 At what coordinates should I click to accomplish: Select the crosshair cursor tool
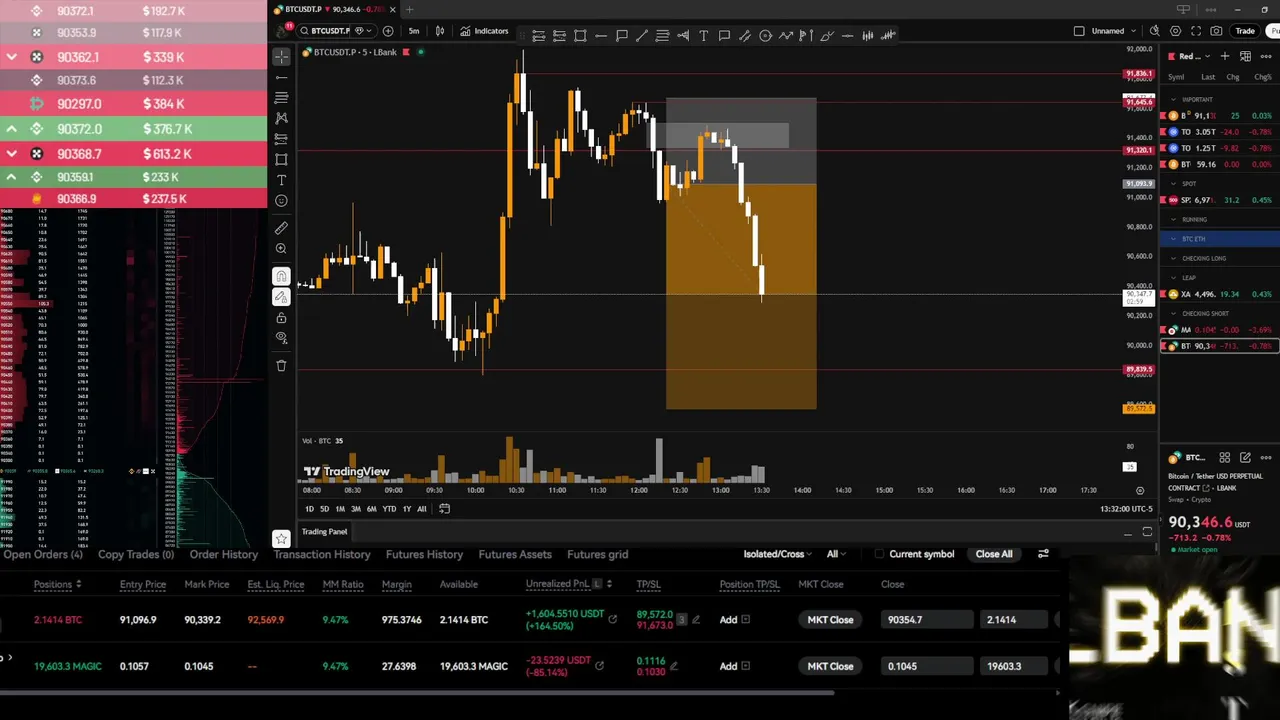[281, 57]
